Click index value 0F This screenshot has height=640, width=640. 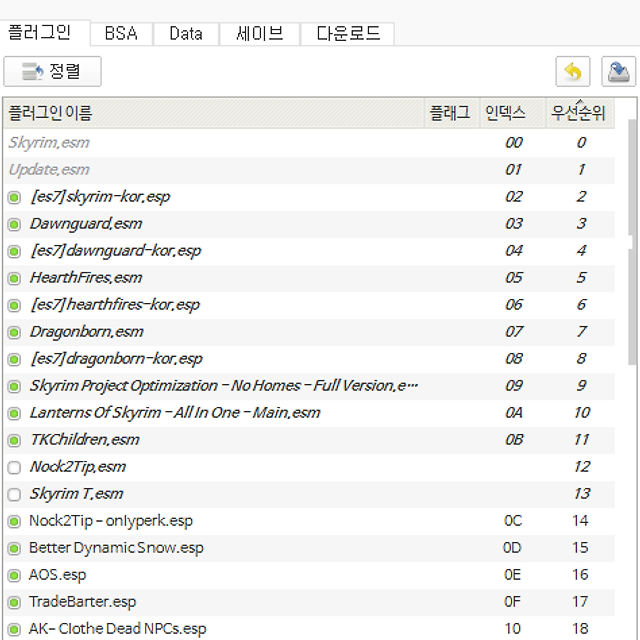click(512, 602)
